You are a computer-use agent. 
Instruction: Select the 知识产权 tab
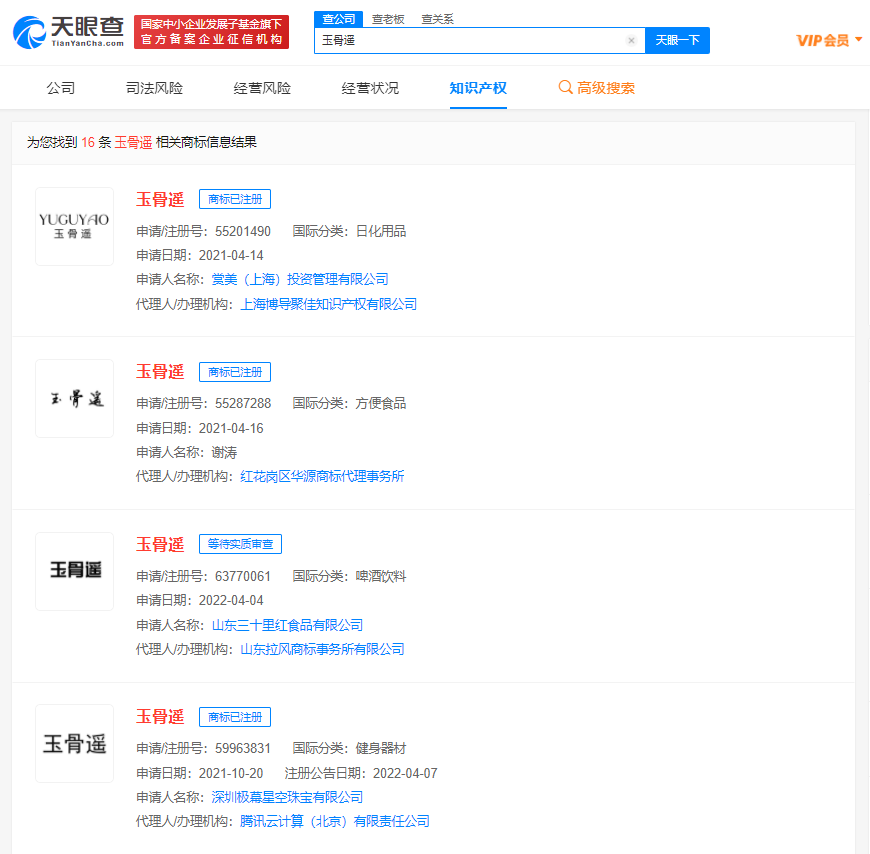coord(478,88)
